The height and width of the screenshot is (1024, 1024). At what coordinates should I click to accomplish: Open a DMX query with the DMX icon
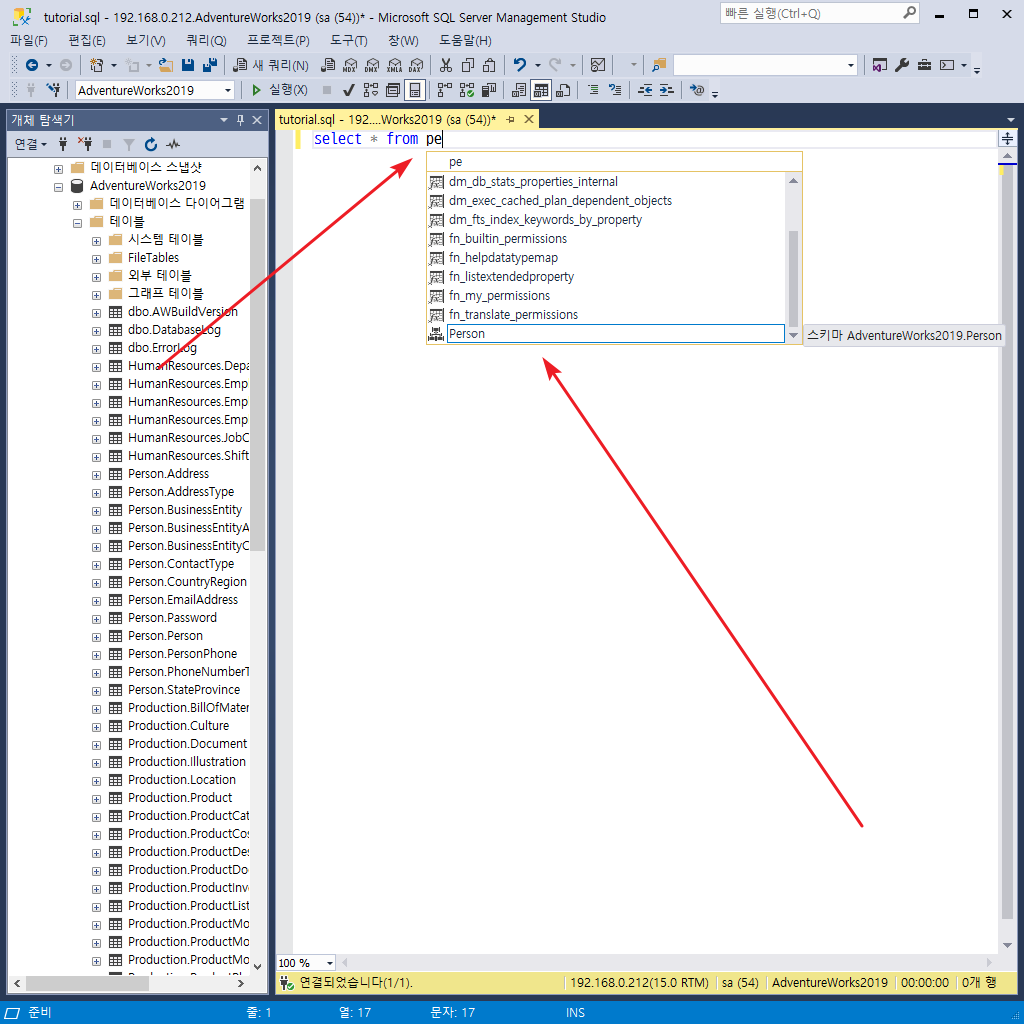click(x=372, y=65)
